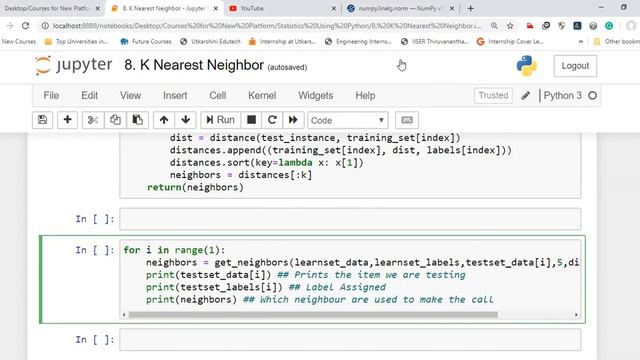Open a new browser tab
The image size is (640, 360).
(x=471, y=8)
